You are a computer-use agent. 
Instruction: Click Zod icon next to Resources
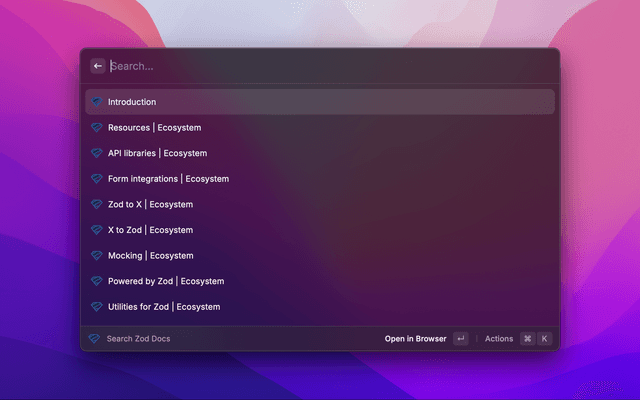coord(97,128)
